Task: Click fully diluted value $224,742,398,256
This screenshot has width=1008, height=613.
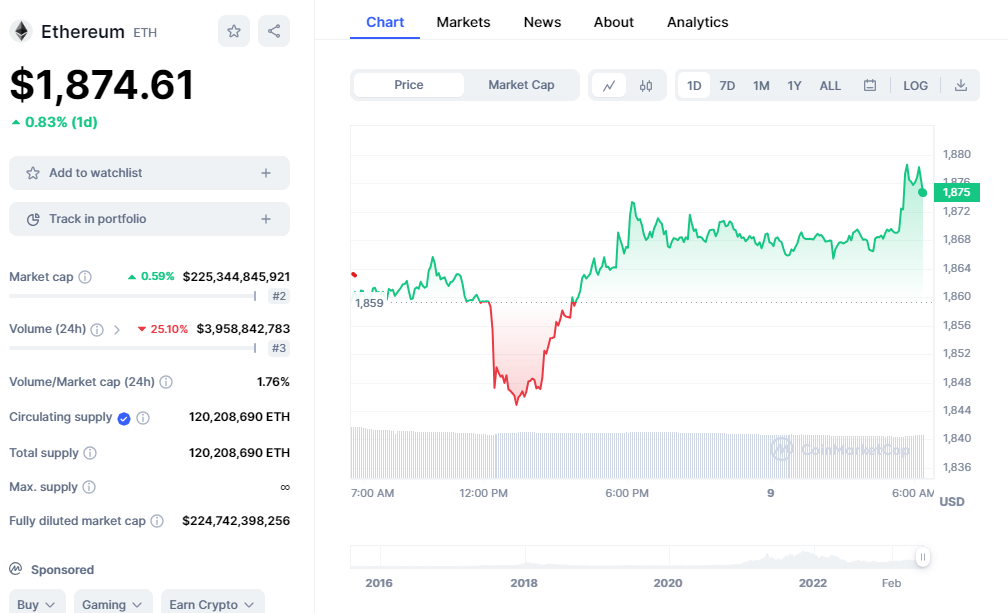Action: (236, 521)
